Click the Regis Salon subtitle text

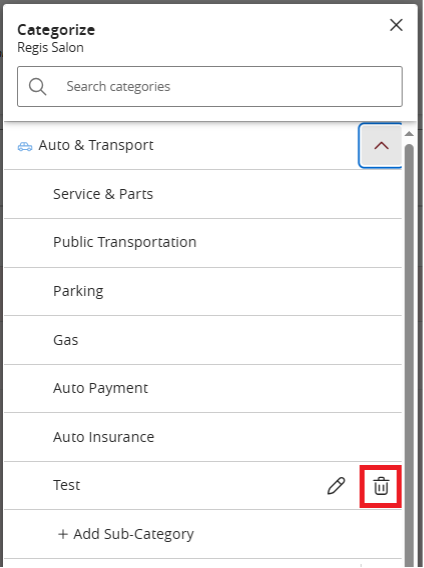point(50,48)
